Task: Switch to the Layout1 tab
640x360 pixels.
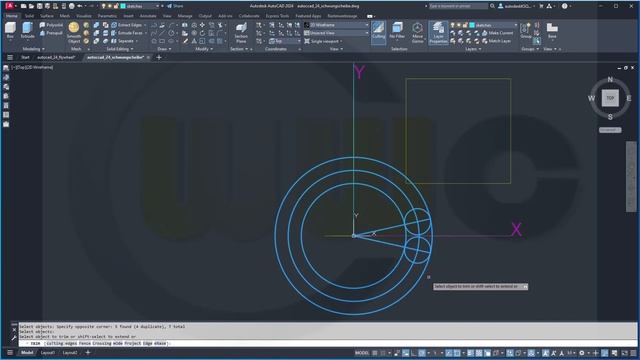Action: click(x=48, y=353)
